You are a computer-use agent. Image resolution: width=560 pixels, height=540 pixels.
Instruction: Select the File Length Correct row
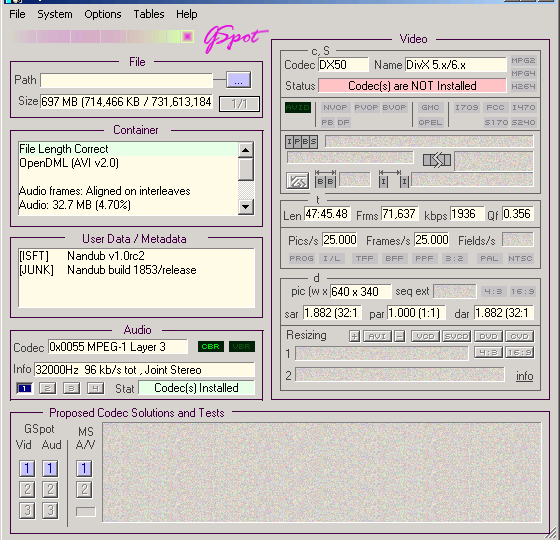pyautogui.click(x=128, y=149)
